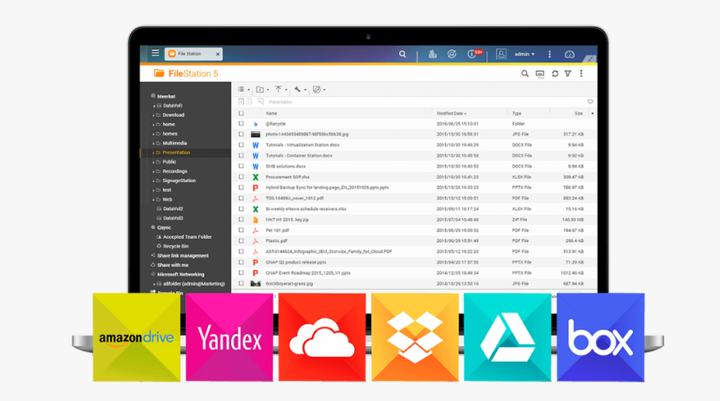This screenshot has height=401, width=720.
Task: Expand the Download folder tree arrow
Action: click(153, 115)
